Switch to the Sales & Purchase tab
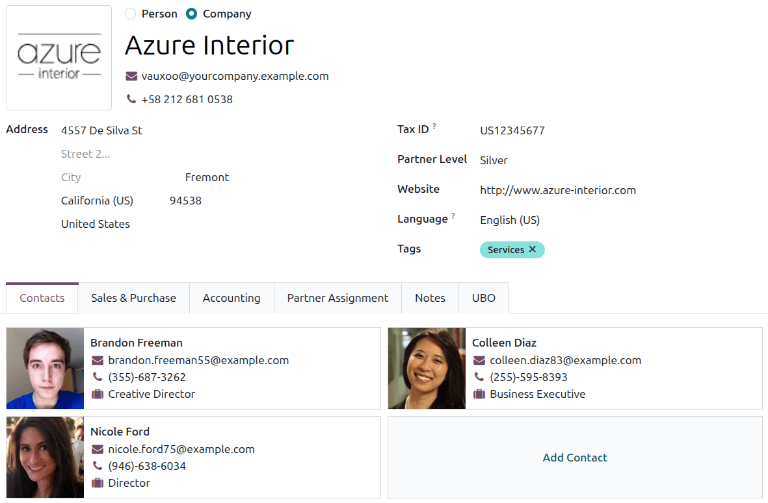The height and width of the screenshot is (503, 768). click(x=133, y=298)
